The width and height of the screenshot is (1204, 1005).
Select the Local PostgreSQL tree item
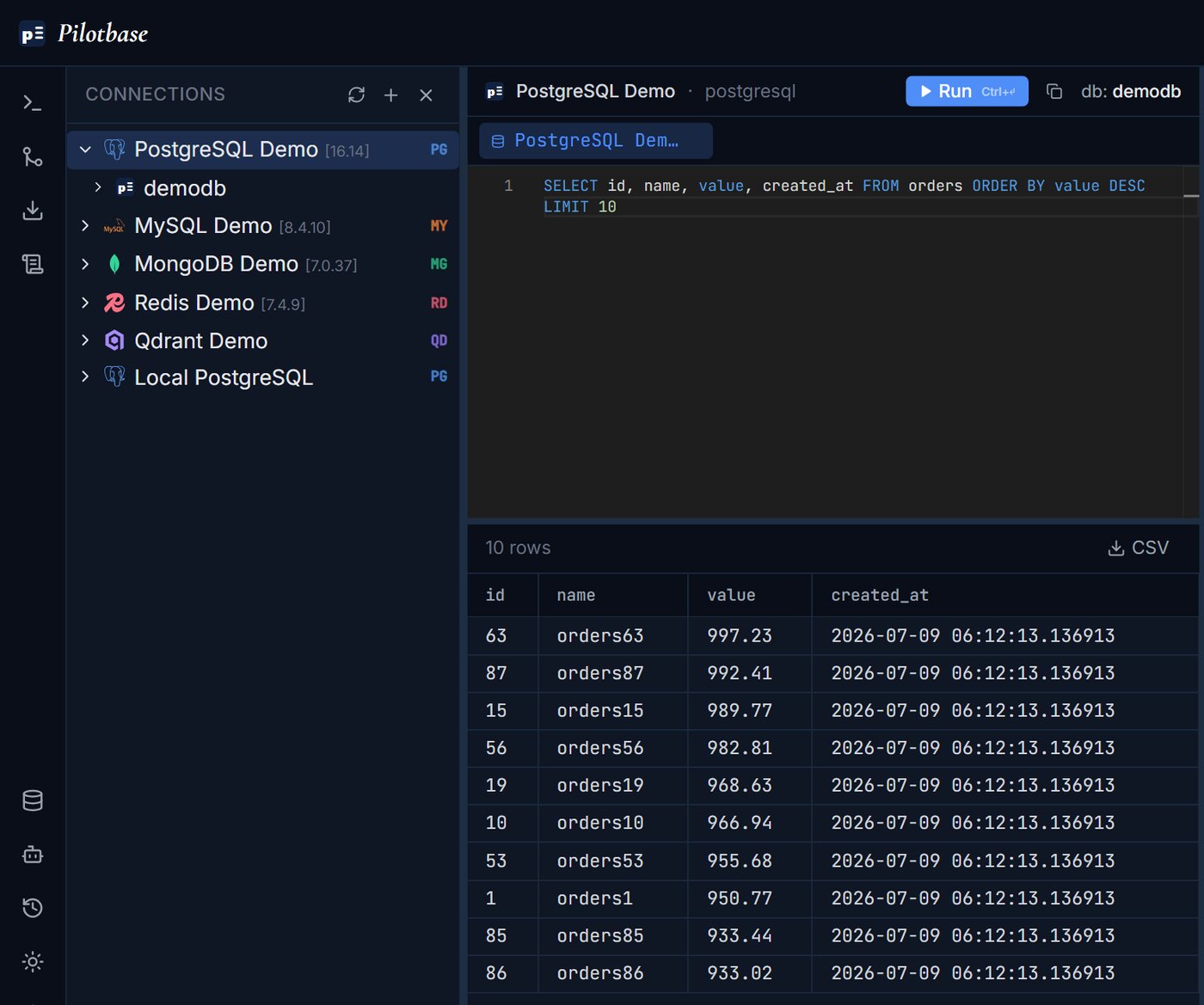tap(263, 377)
